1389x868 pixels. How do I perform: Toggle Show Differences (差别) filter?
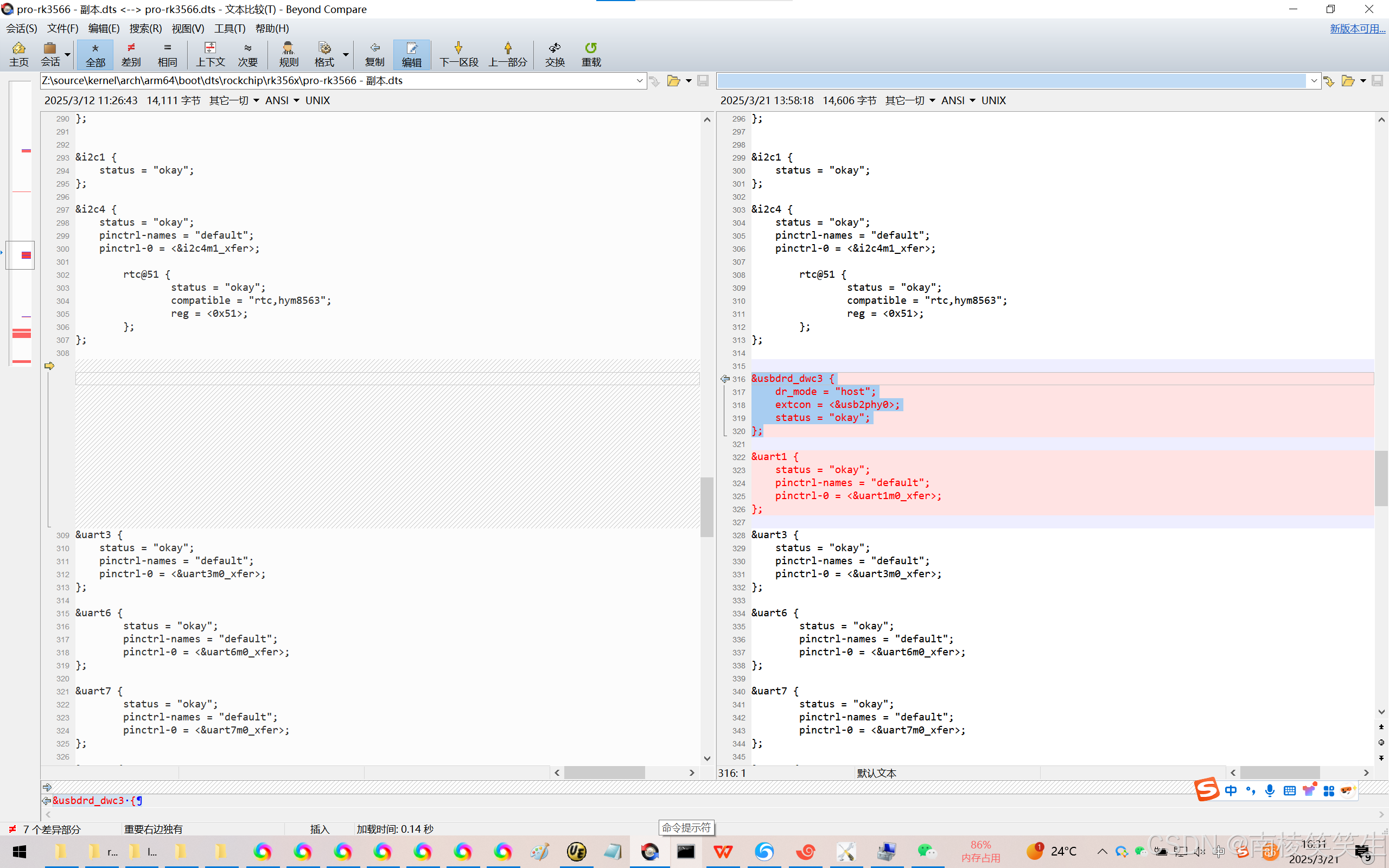(131, 54)
